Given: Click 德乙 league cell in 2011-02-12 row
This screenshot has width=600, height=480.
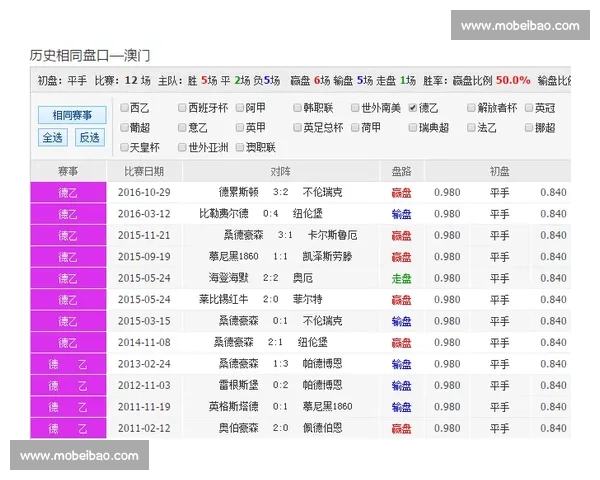Looking at the screenshot, I should pos(68,428).
